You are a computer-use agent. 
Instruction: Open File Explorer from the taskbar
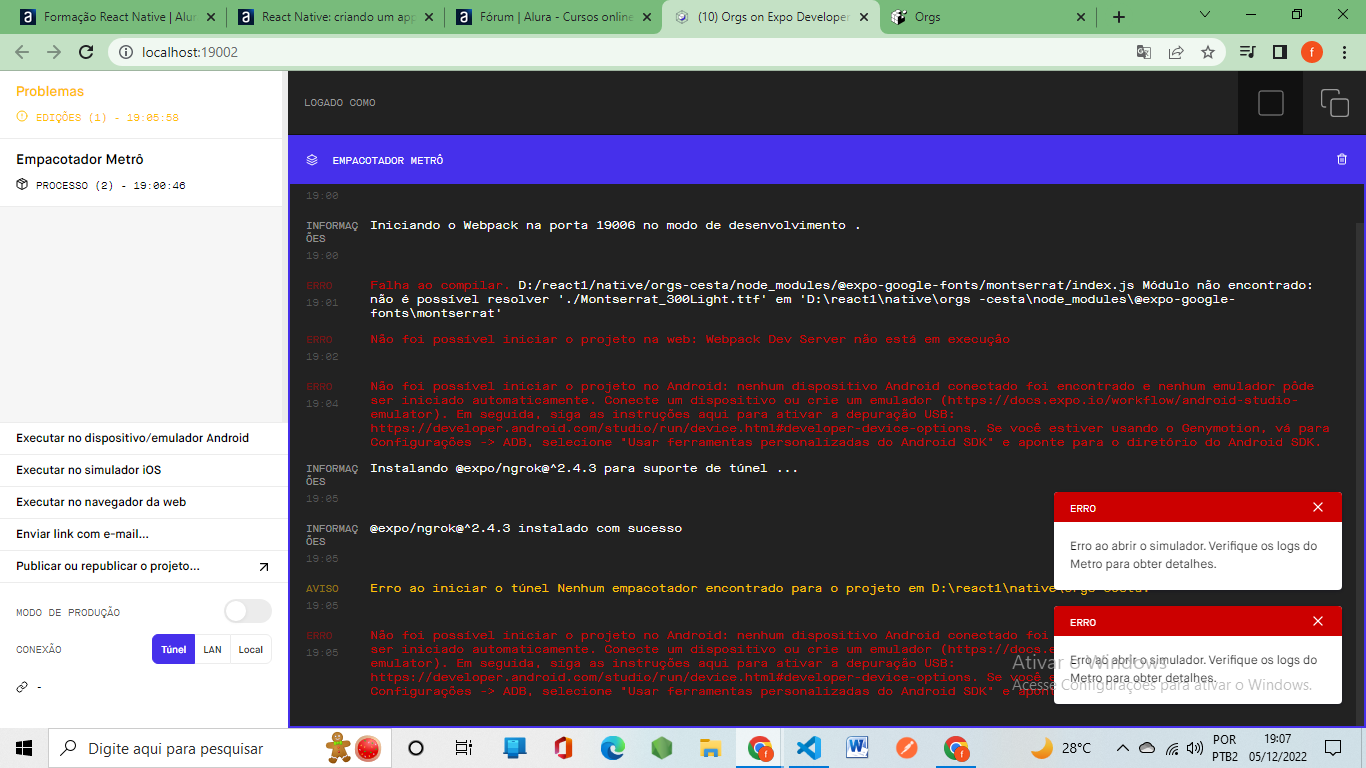711,748
